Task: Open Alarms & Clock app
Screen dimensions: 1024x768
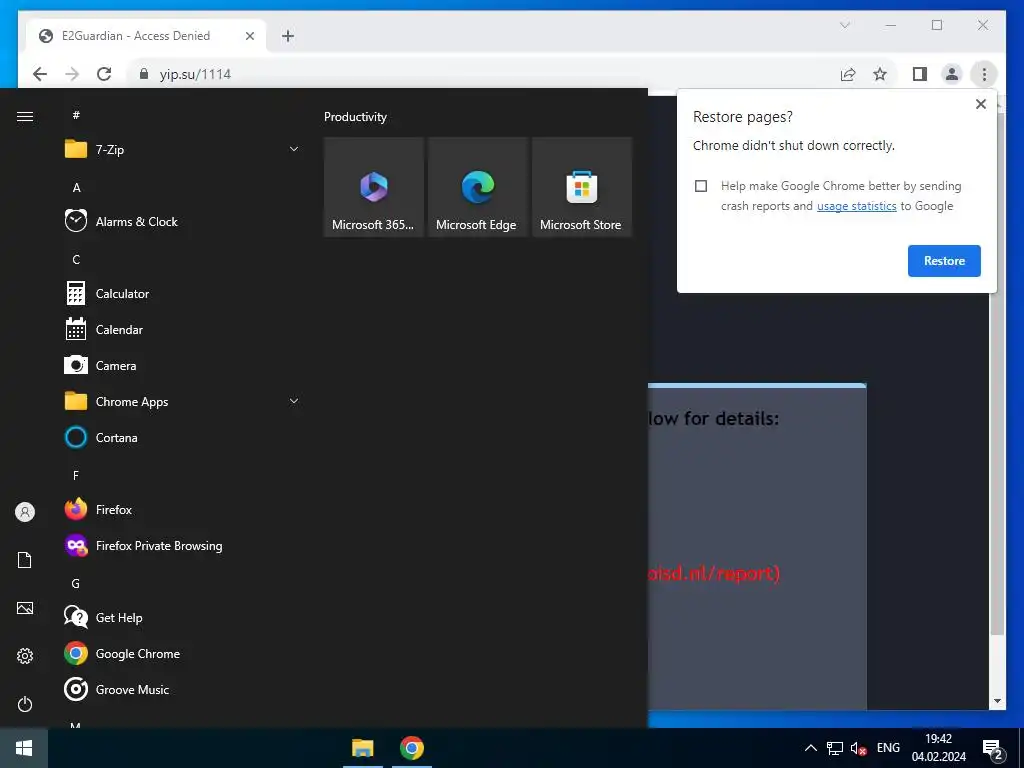Action: tap(183, 221)
